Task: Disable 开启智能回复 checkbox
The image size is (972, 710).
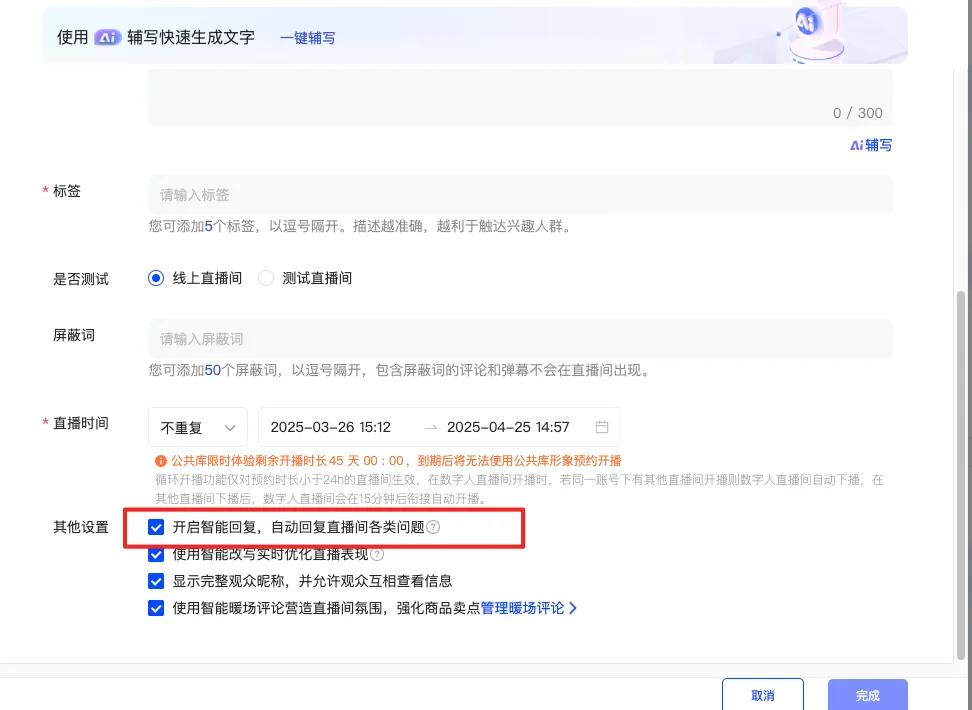Action: click(x=157, y=527)
